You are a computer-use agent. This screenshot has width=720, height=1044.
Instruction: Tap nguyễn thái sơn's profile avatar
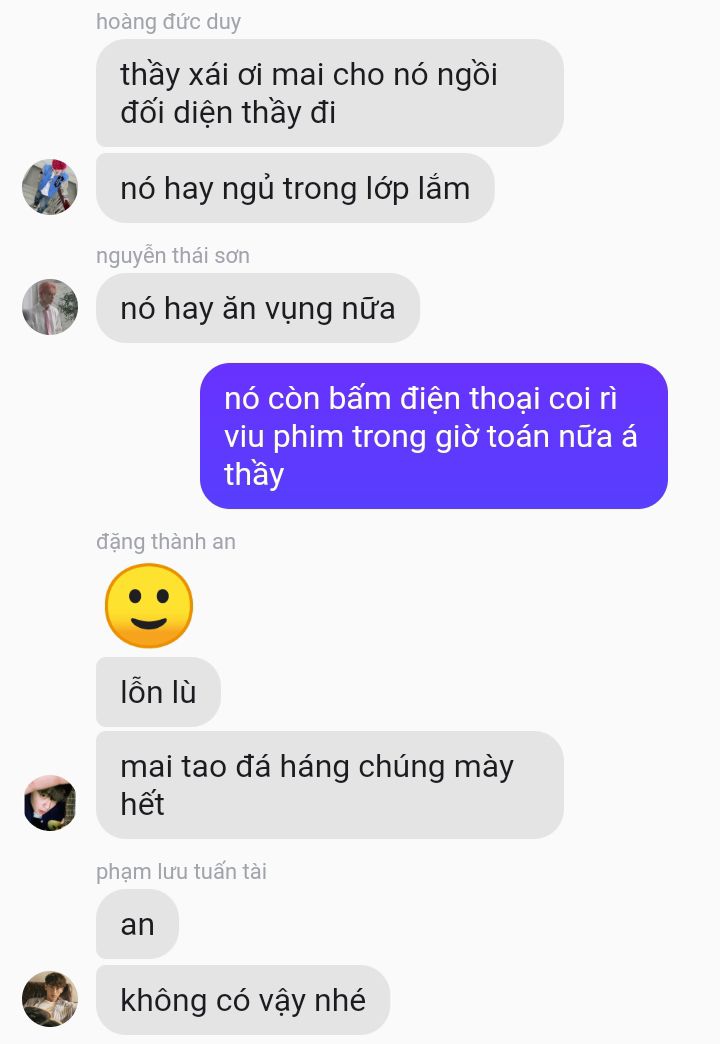point(50,307)
